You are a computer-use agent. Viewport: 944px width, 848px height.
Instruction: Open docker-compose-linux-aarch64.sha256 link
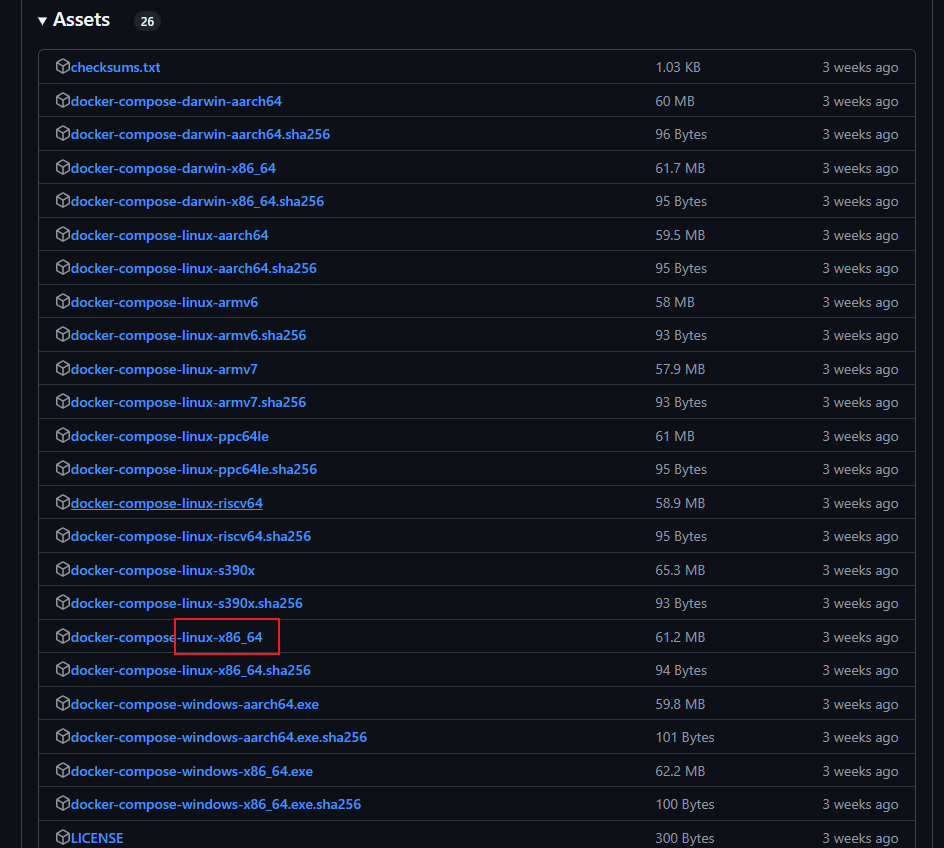click(194, 268)
